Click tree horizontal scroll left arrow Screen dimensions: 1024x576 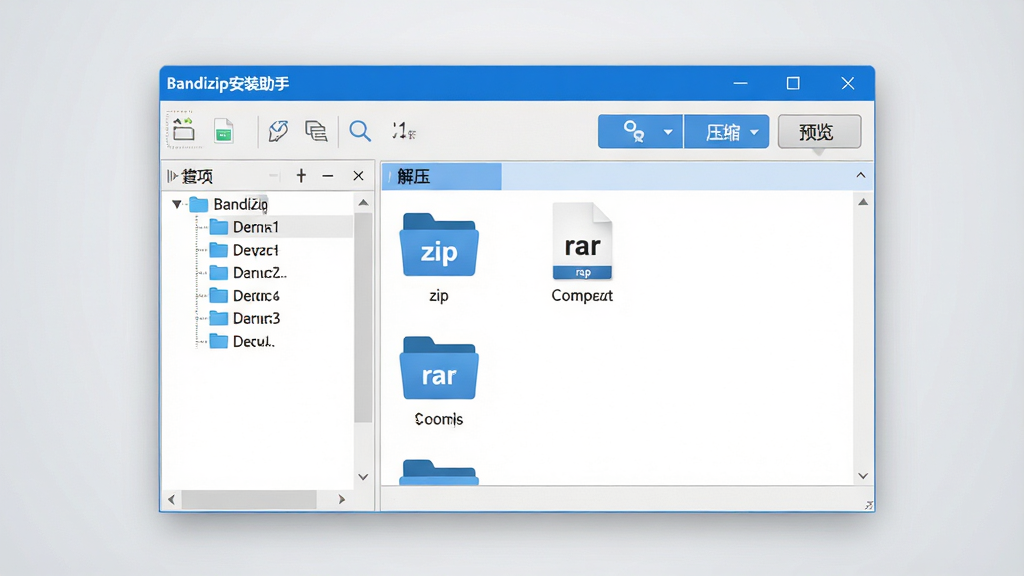coord(172,500)
